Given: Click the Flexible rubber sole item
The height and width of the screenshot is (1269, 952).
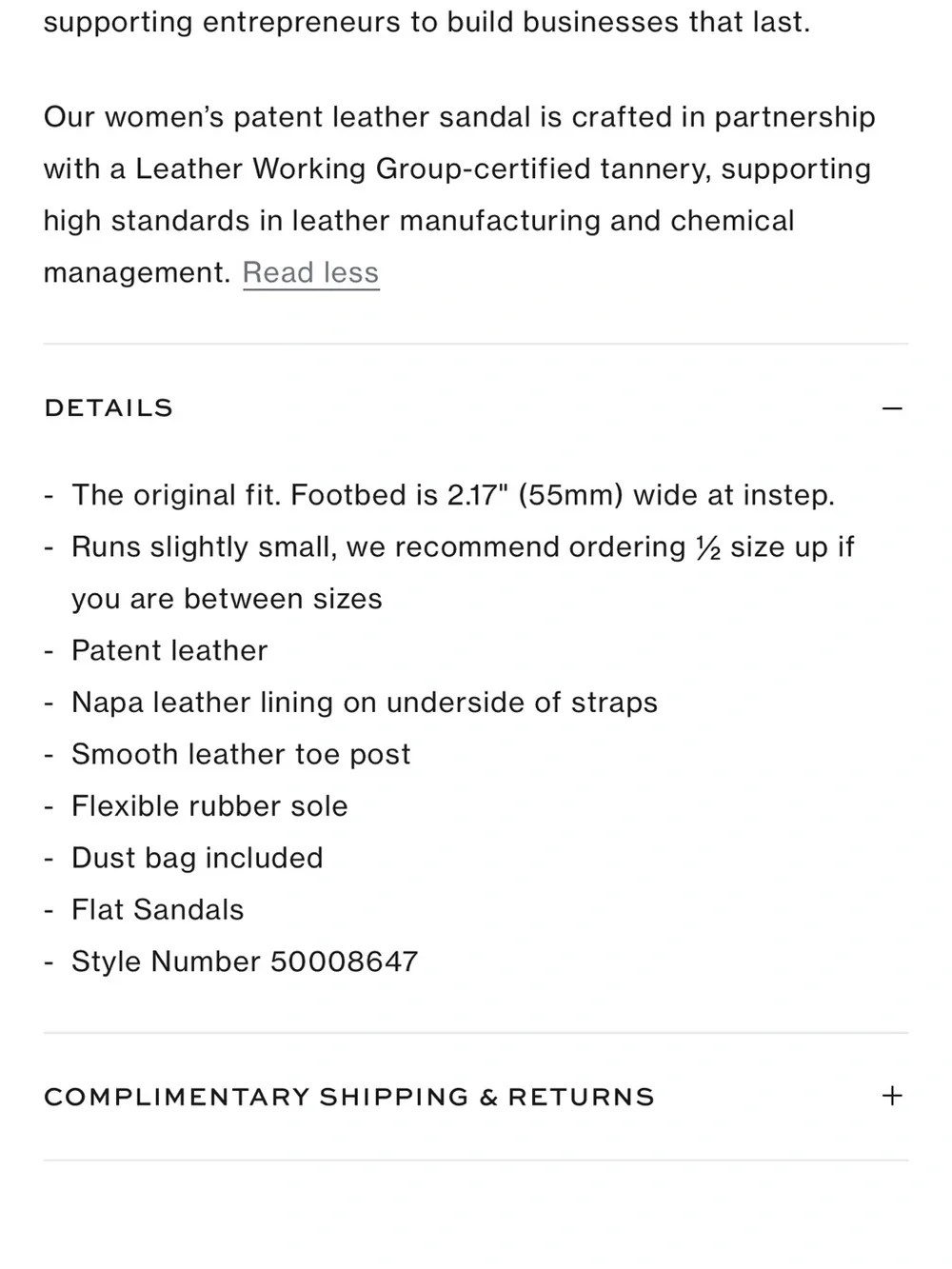Looking at the screenshot, I should tap(209, 806).
